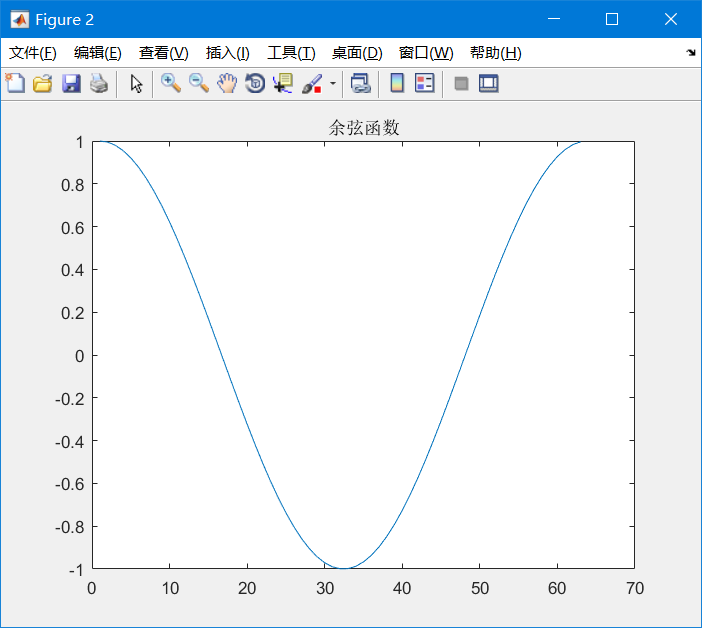Click the Figure 2 window title text
The height and width of the screenshot is (628, 702).
(64, 20)
